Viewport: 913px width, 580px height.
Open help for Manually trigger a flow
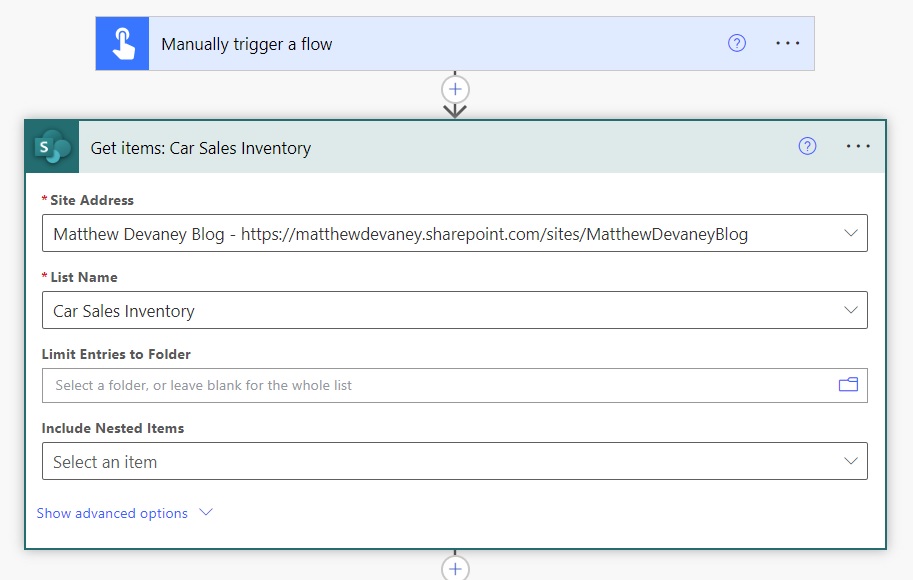pyautogui.click(x=737, y=43)
